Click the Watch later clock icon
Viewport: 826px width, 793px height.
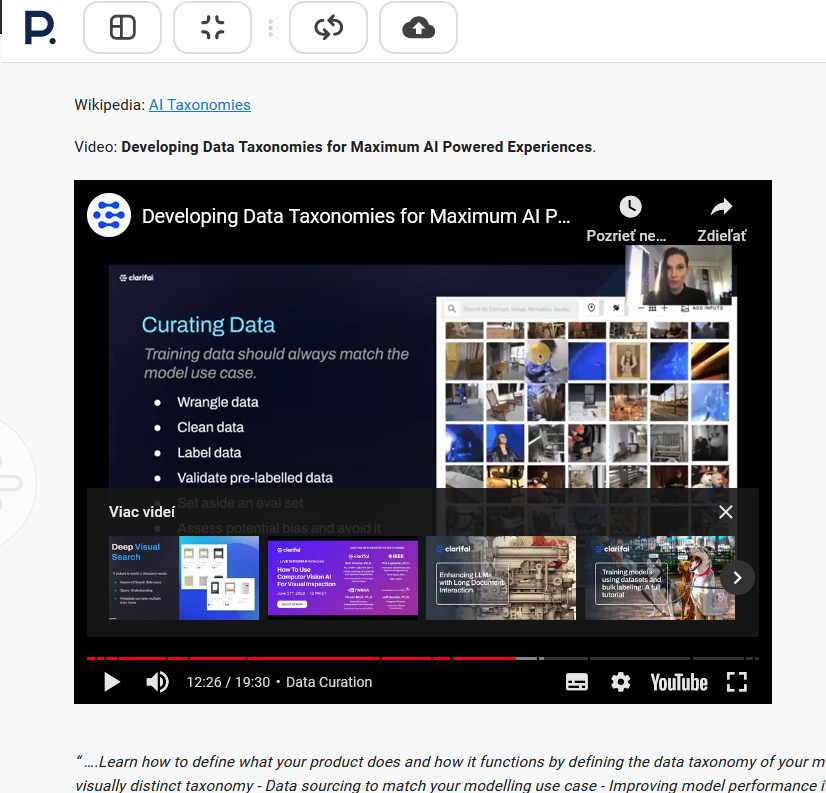tap(629, 207)
